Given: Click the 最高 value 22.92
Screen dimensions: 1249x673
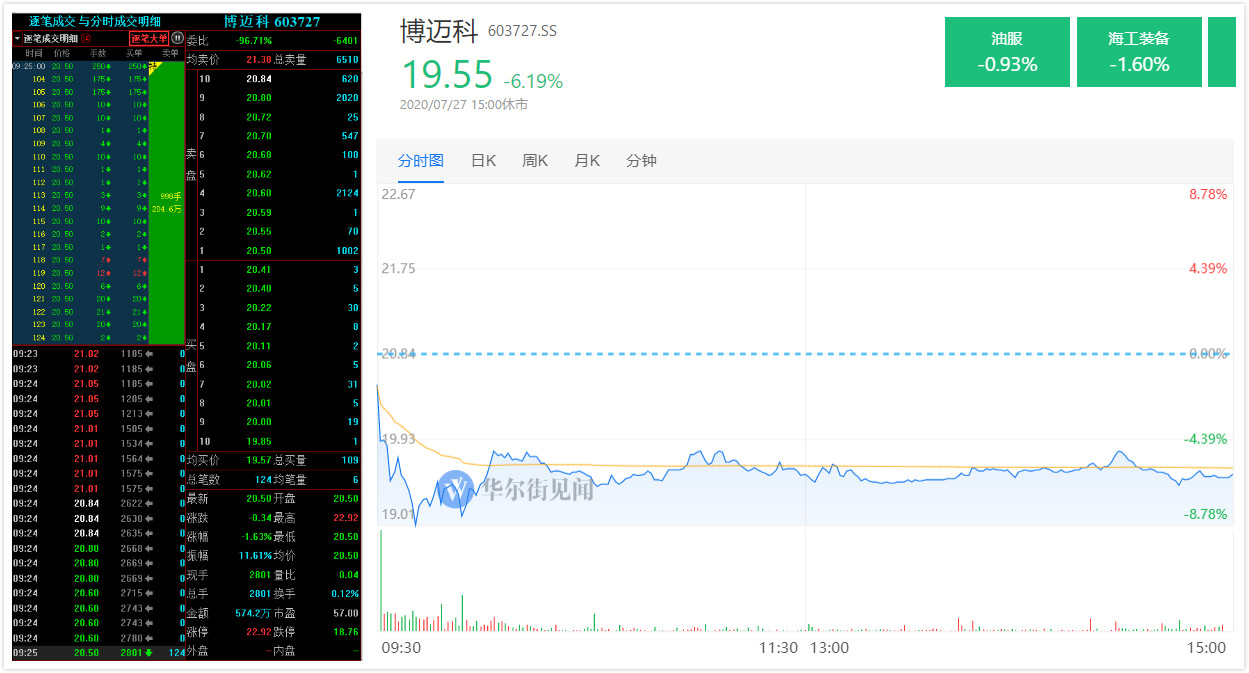Looking at the screenshot, I should (x=346, y=517).
